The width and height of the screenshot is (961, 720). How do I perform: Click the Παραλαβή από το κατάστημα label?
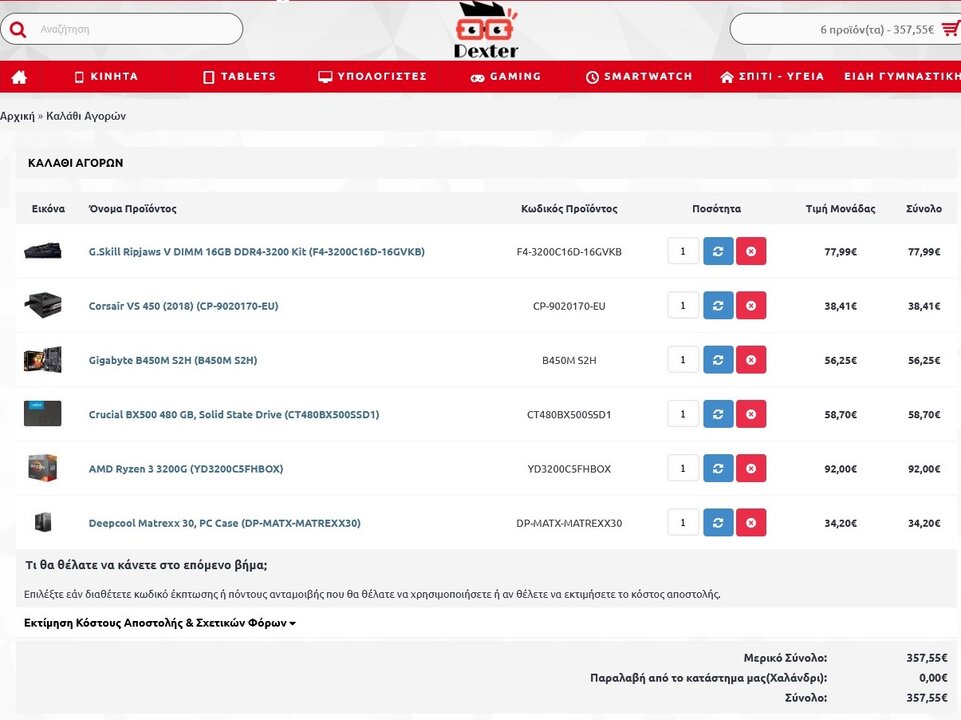coord(708,678)
